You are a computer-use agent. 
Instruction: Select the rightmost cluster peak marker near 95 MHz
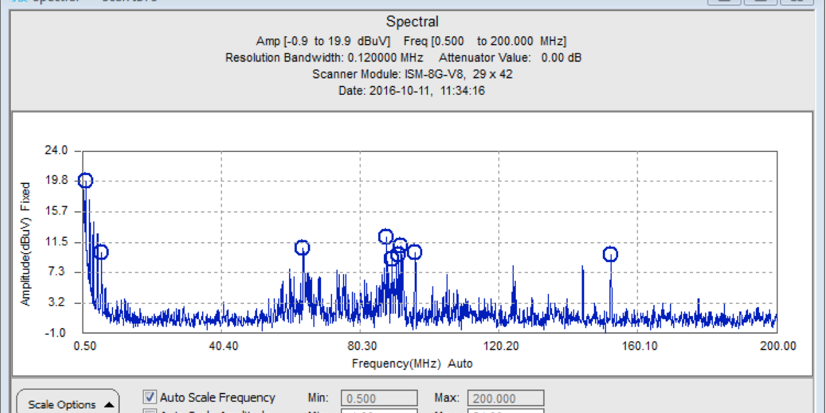414,252
